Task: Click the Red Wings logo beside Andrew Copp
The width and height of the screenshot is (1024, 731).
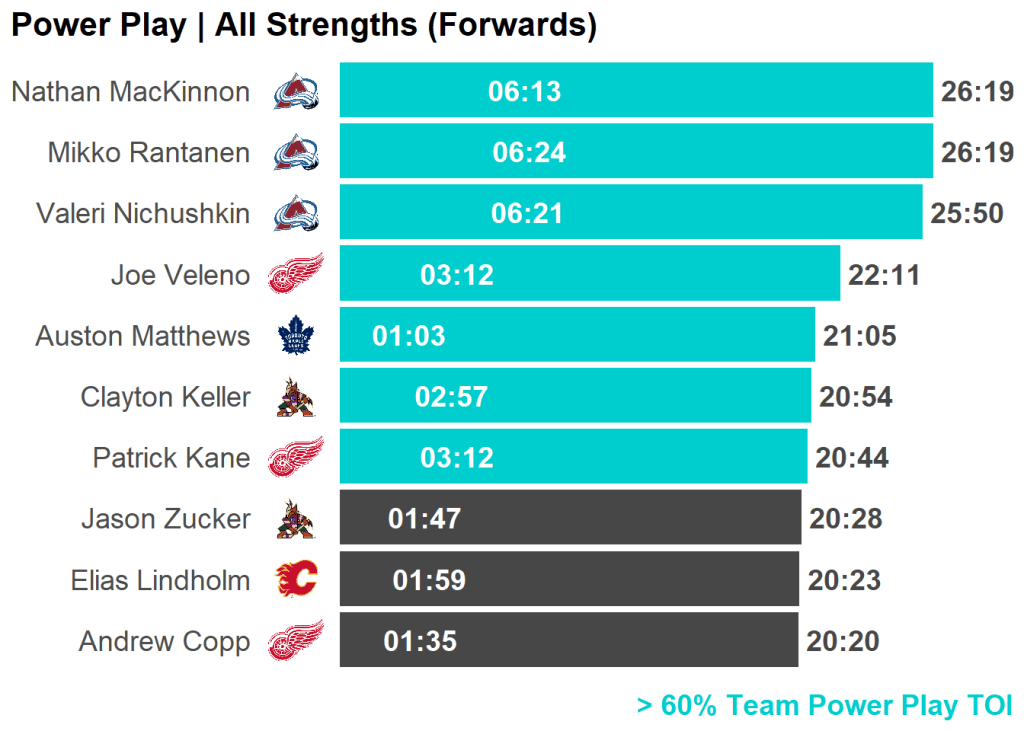Action: tap(296, 641)
